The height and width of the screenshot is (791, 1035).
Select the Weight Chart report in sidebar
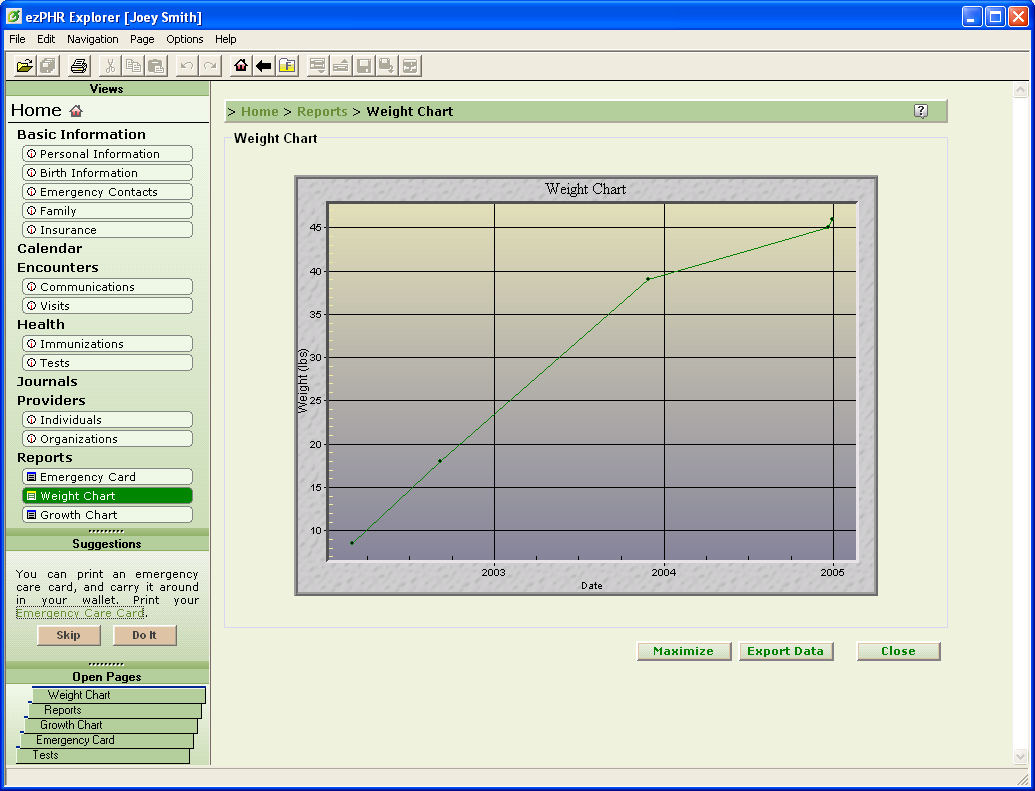[108, 496]
